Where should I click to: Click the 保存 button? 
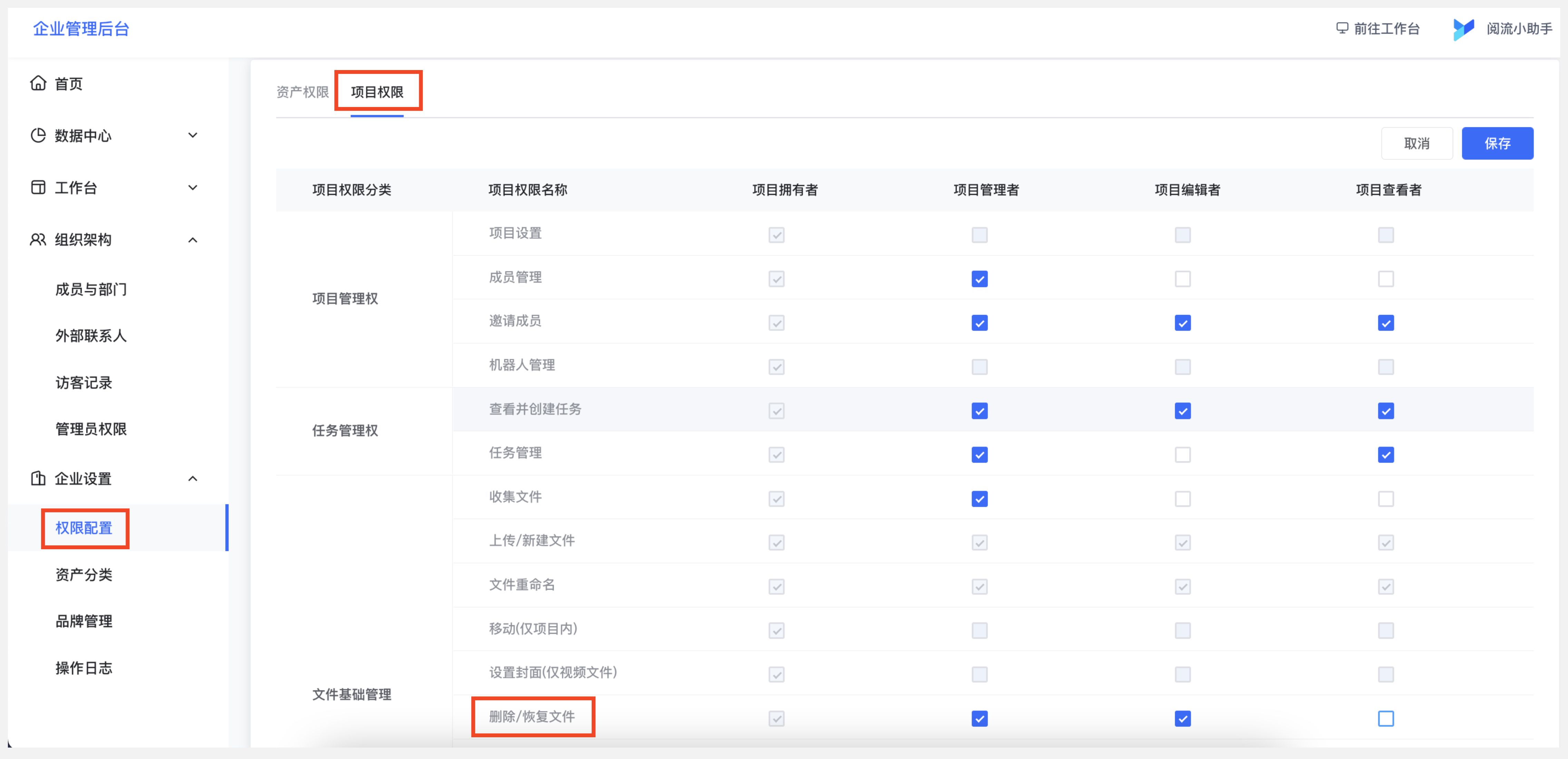click(1497, 143)
